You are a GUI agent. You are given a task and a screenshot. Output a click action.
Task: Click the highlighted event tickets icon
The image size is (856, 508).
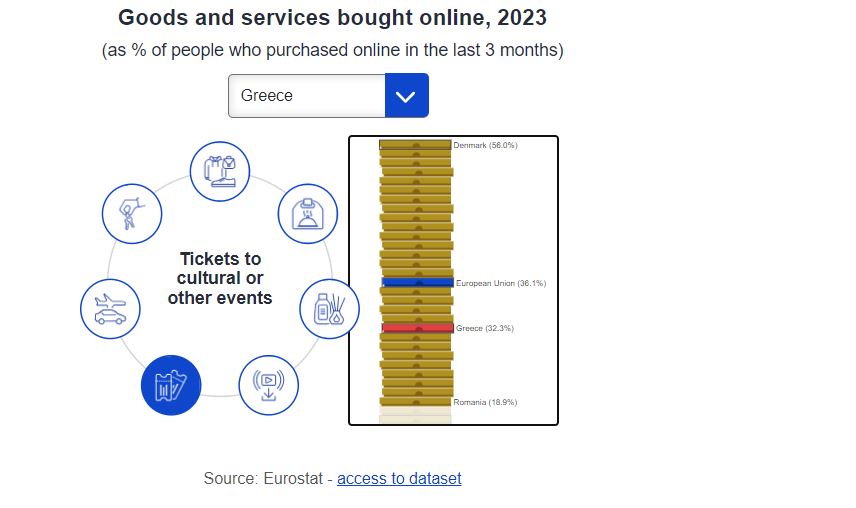(171, 385)
